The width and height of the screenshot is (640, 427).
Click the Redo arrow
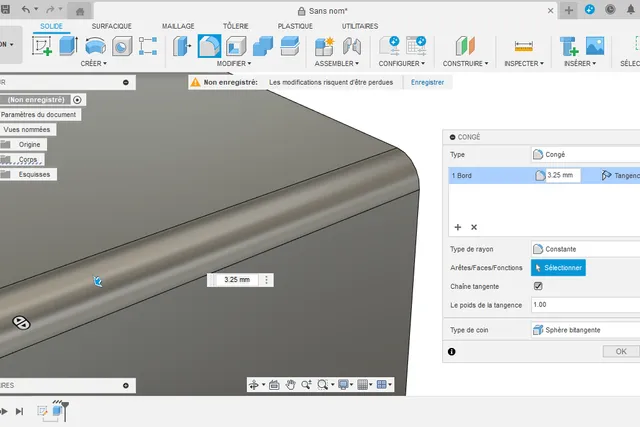coord(50,9)
